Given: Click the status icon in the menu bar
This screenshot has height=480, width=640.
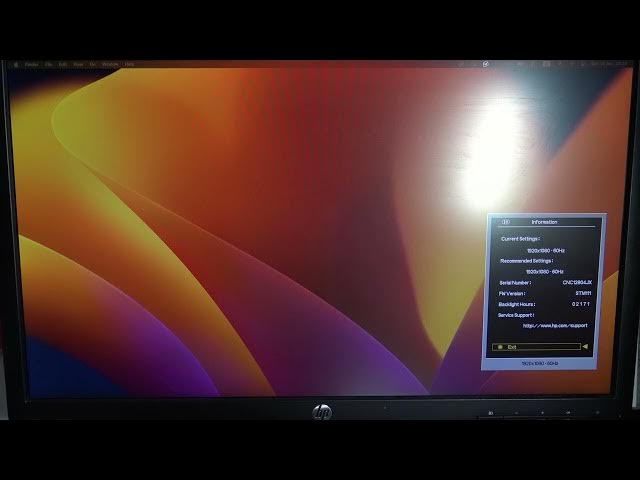Looking at the screenshot, I should point(486,64).
